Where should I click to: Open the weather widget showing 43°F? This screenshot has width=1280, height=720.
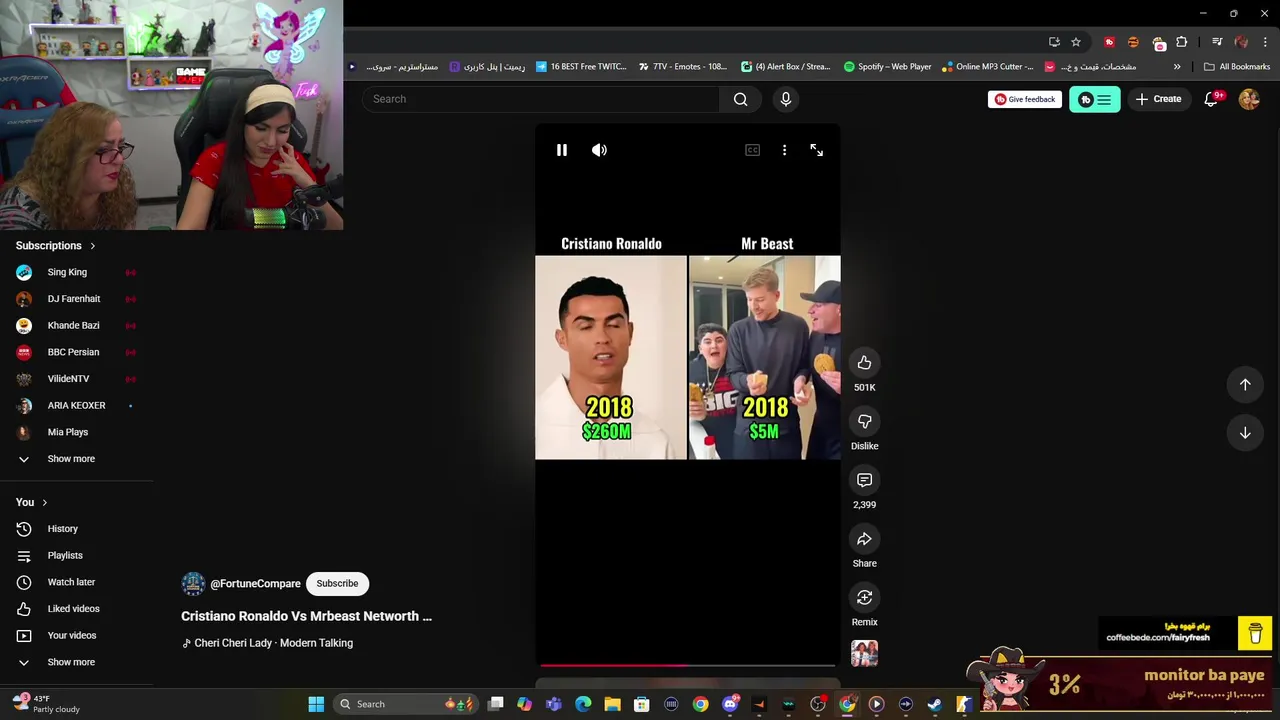[46, 704]
